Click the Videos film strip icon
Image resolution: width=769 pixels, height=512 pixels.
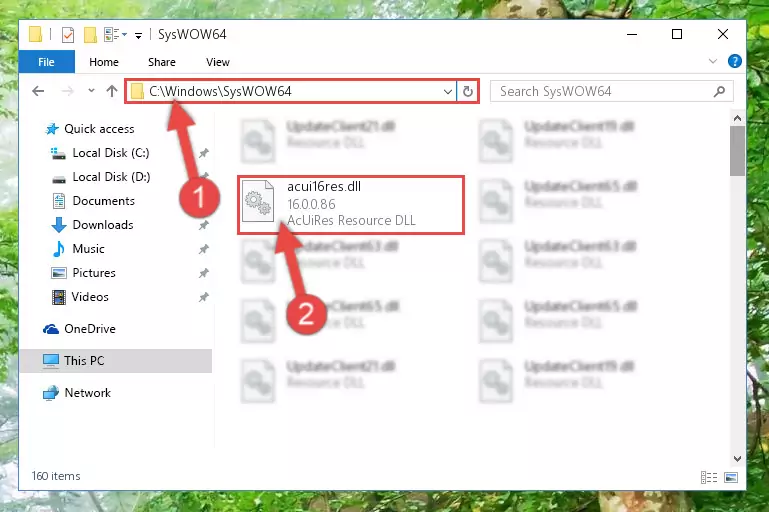pyautogui.click(x=58, y=297)
